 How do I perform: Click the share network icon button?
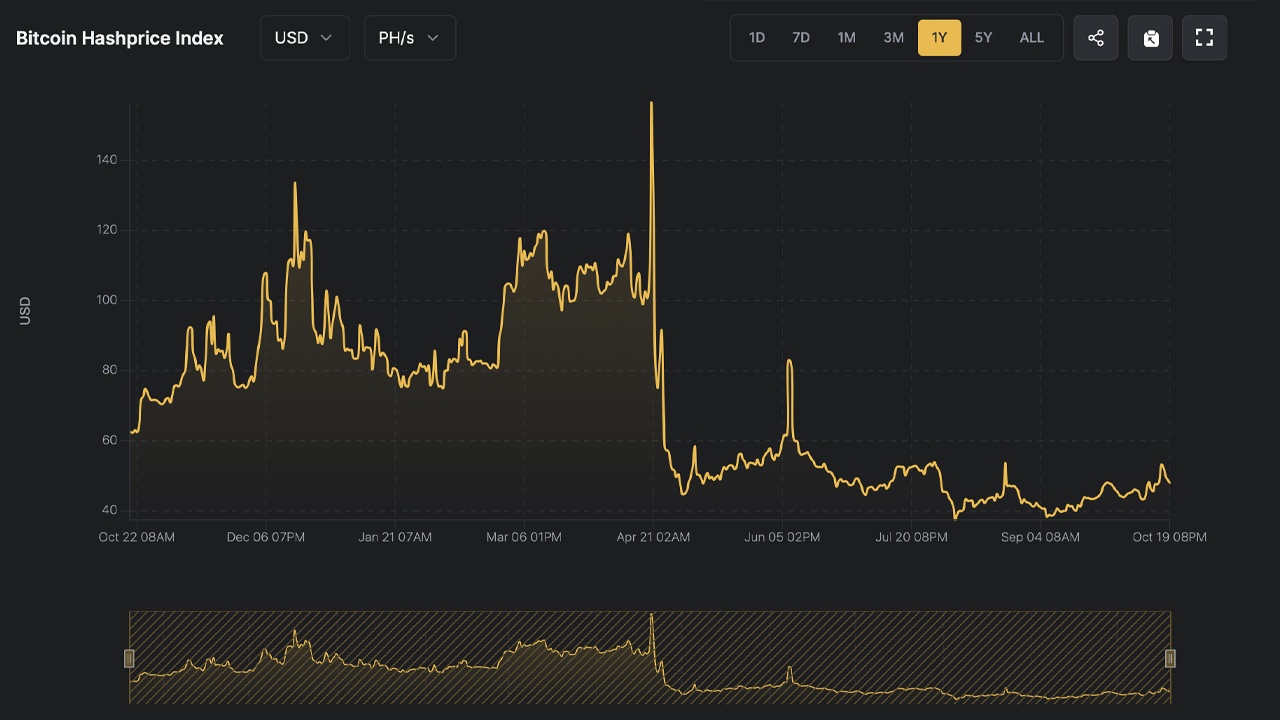1095,37
